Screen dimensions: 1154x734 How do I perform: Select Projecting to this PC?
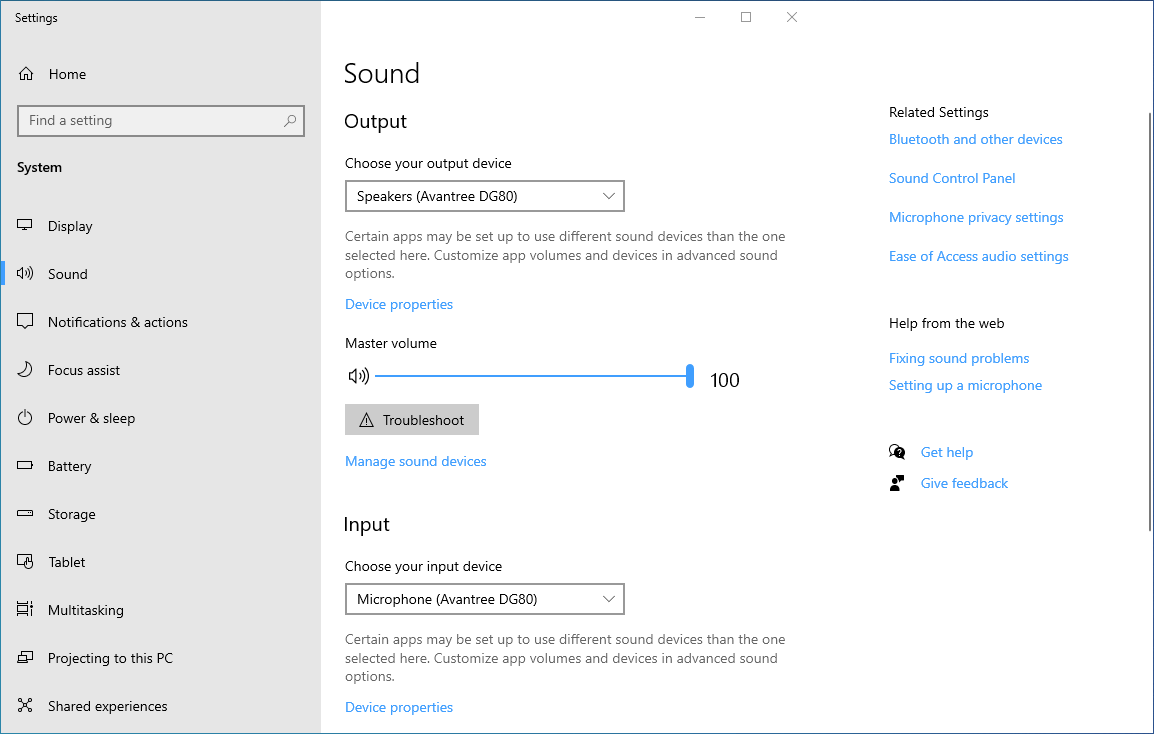pos(110,658)
